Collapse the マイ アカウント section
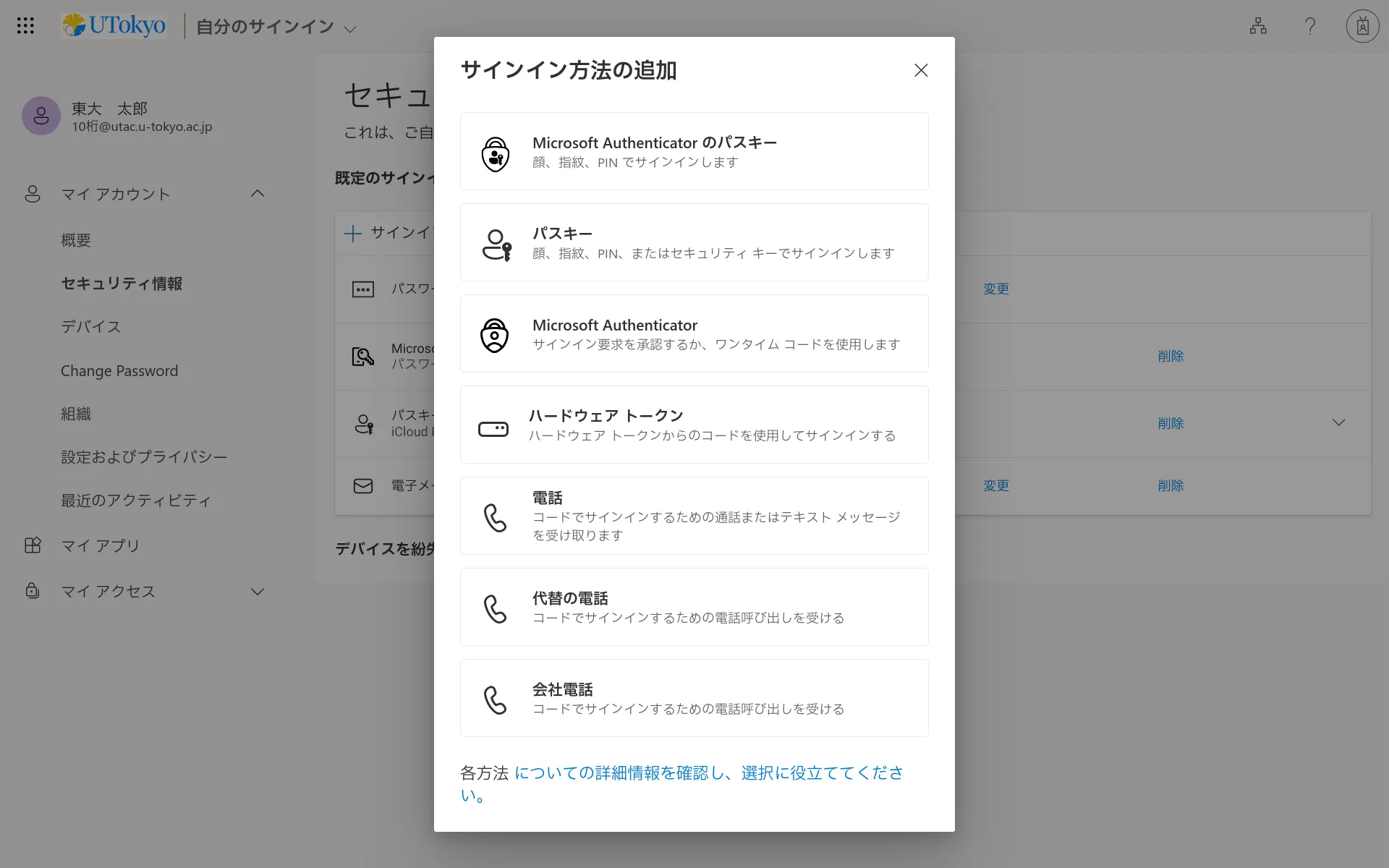The height and width of the screenshot is (868, 1389). pyautogui.click(x=257, y=193)
